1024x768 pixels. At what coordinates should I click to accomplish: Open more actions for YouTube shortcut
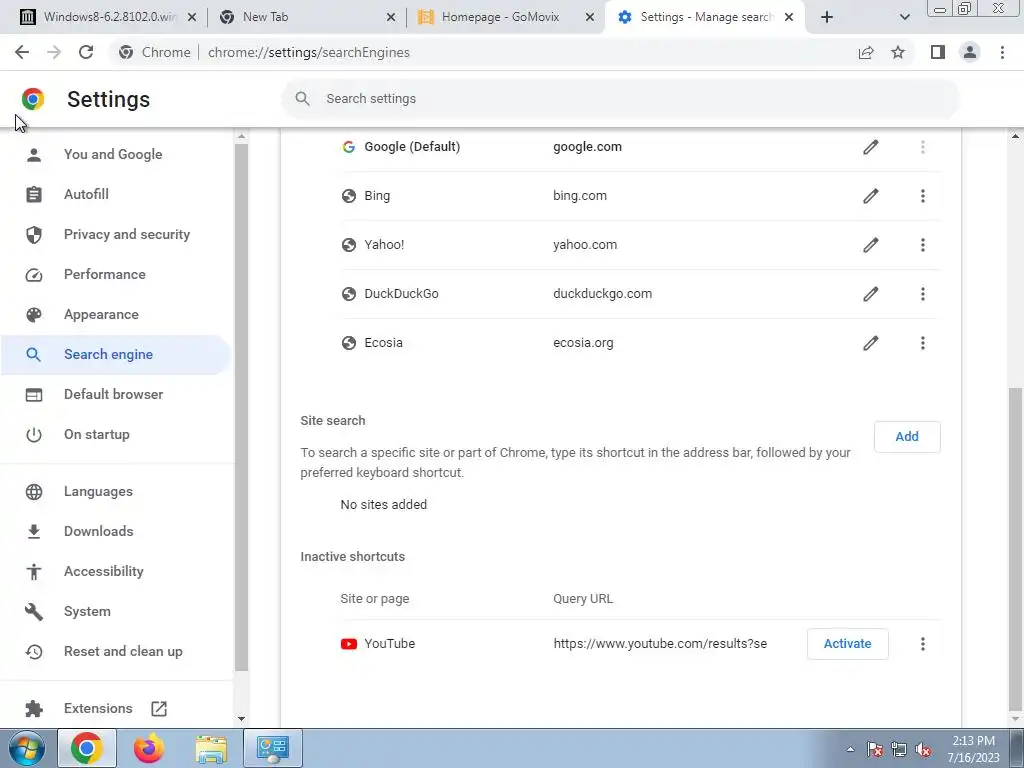pos(923,644)
